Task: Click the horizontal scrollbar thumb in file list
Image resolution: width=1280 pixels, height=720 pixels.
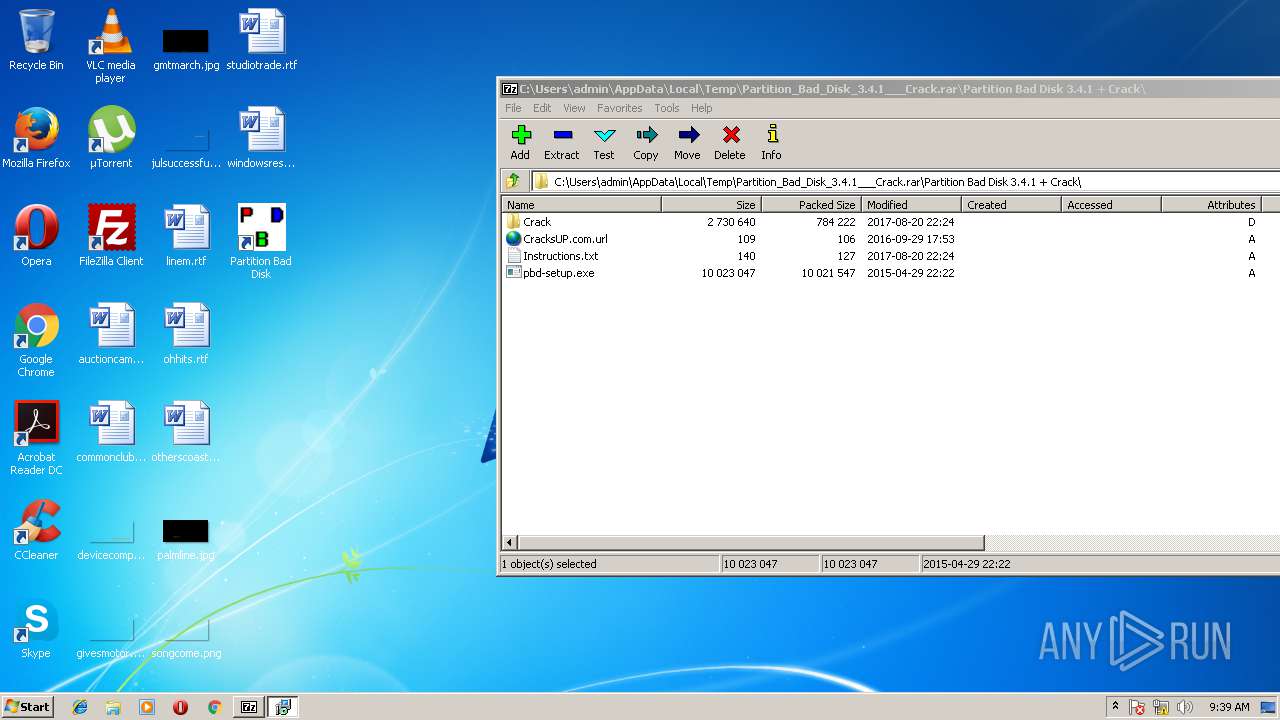Action: [x=750, y=542]
